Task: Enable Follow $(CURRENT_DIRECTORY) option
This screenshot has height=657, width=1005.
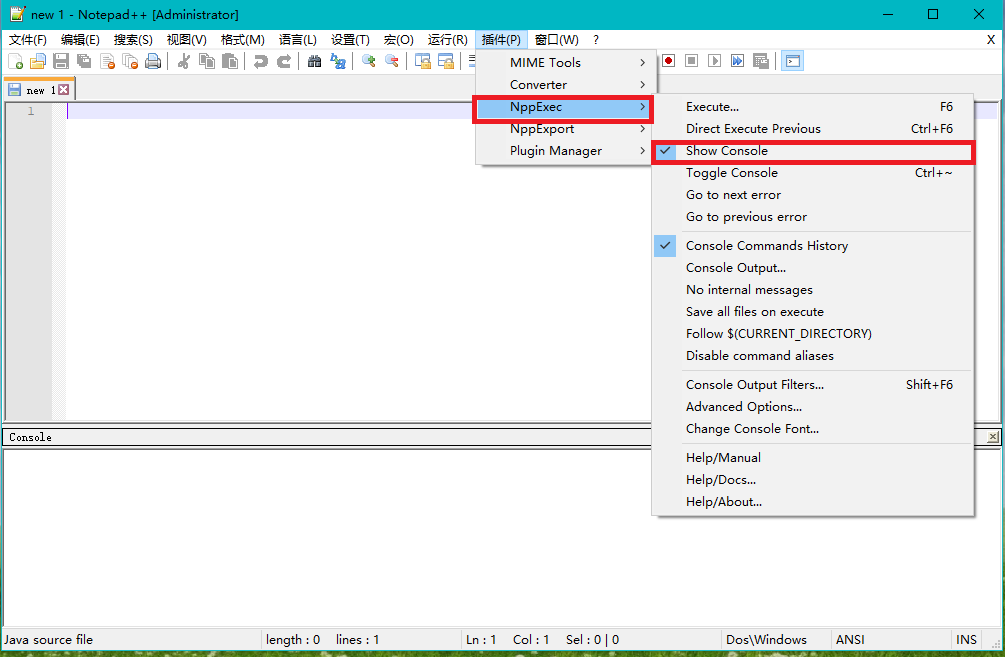Action: pyautogui.click(x=813, y=334)
